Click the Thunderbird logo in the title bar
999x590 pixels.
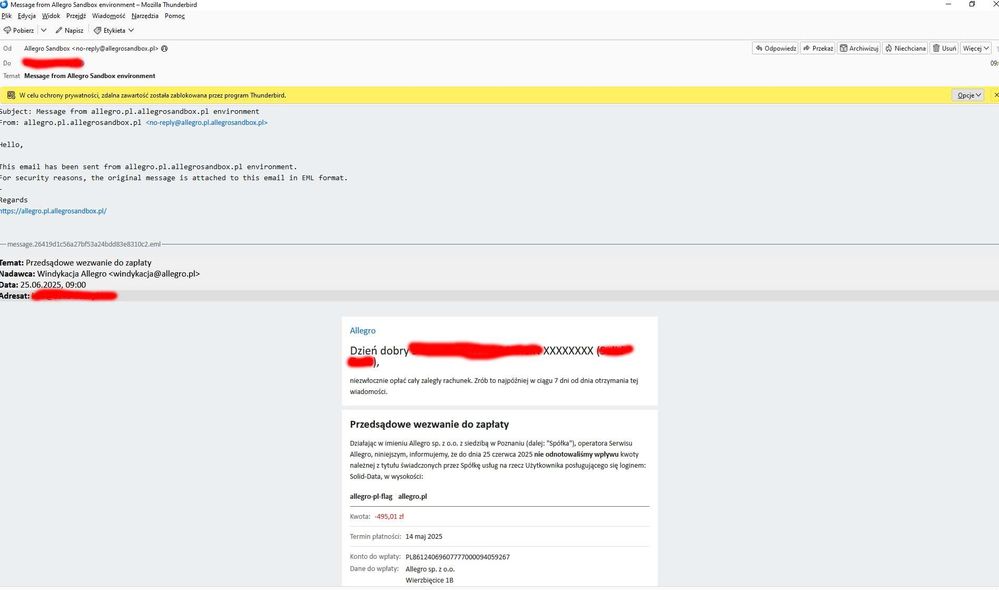click(x=4, y=4)
